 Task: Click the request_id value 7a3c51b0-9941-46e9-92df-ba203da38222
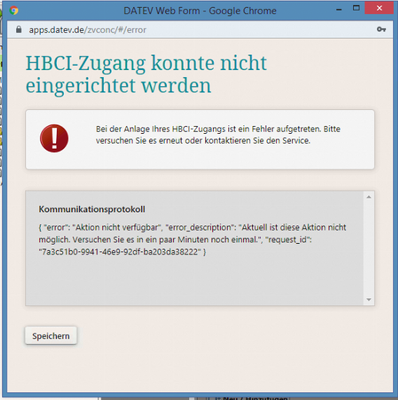[x=120, y=252]
